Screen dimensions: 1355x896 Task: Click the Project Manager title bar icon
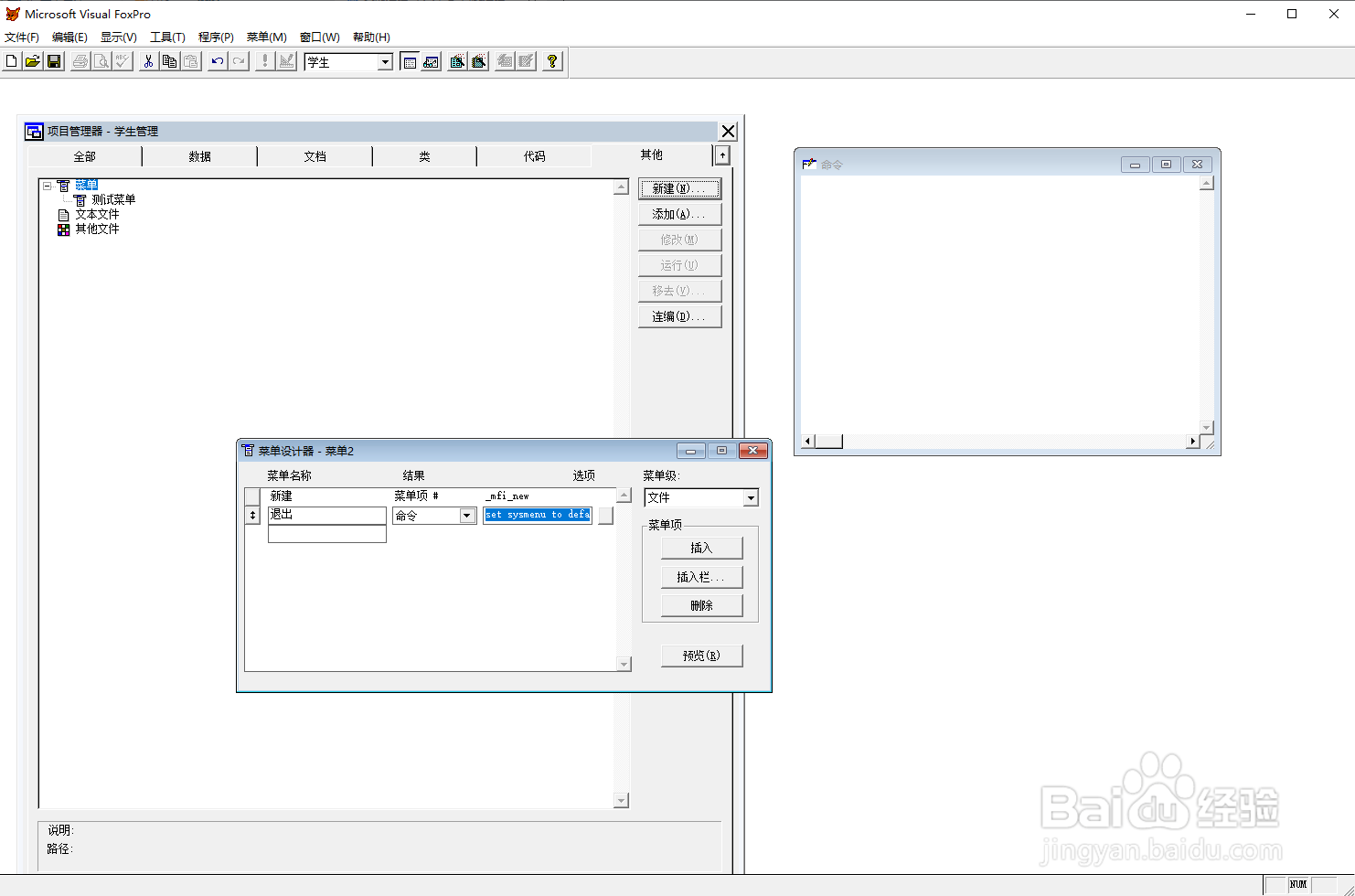pos(34,131)
